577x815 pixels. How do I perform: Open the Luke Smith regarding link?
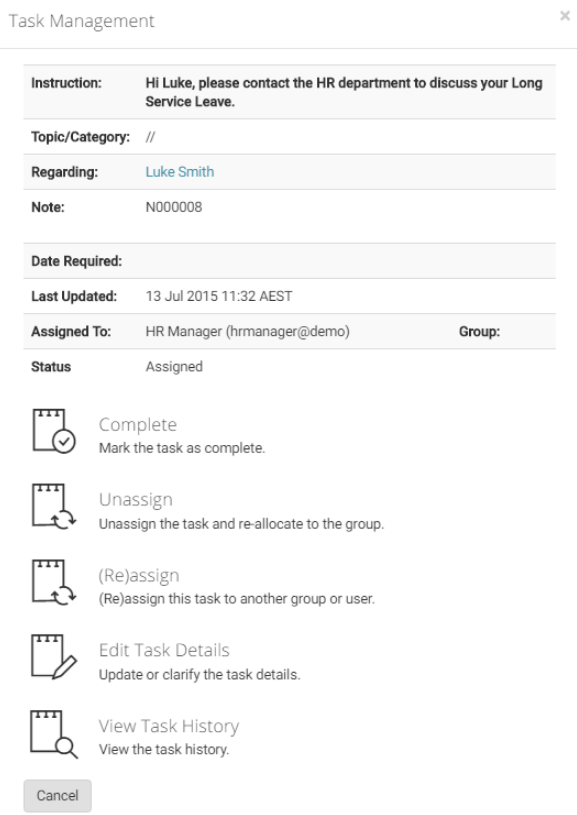[x=180, y=172]
